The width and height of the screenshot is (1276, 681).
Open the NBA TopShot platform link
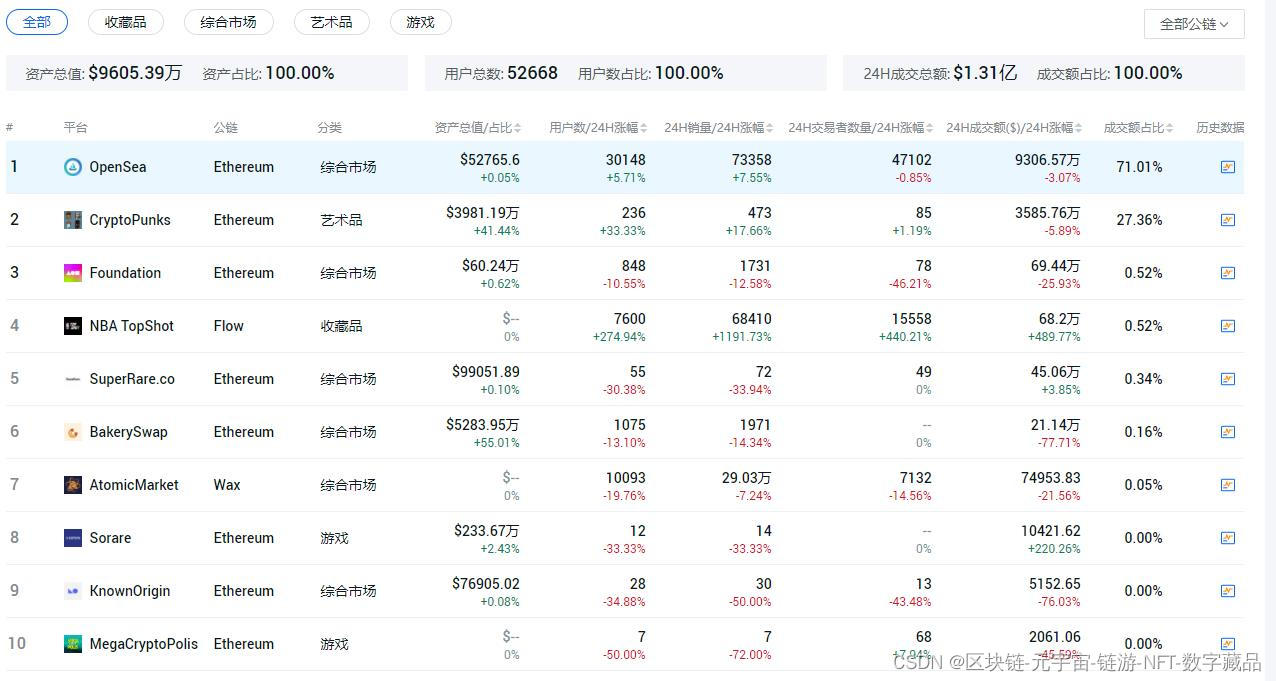click(x=131, y=326)
